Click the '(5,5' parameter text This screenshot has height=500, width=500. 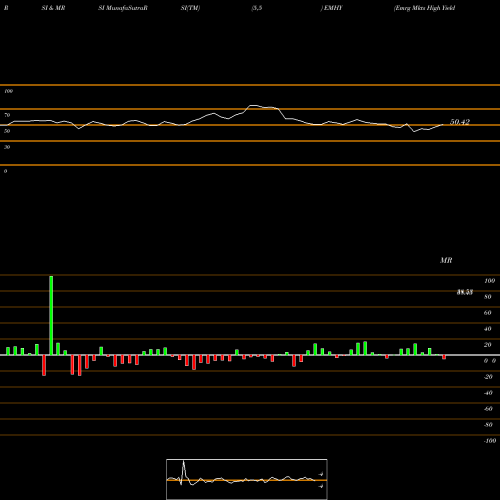[x=257, y=8]
